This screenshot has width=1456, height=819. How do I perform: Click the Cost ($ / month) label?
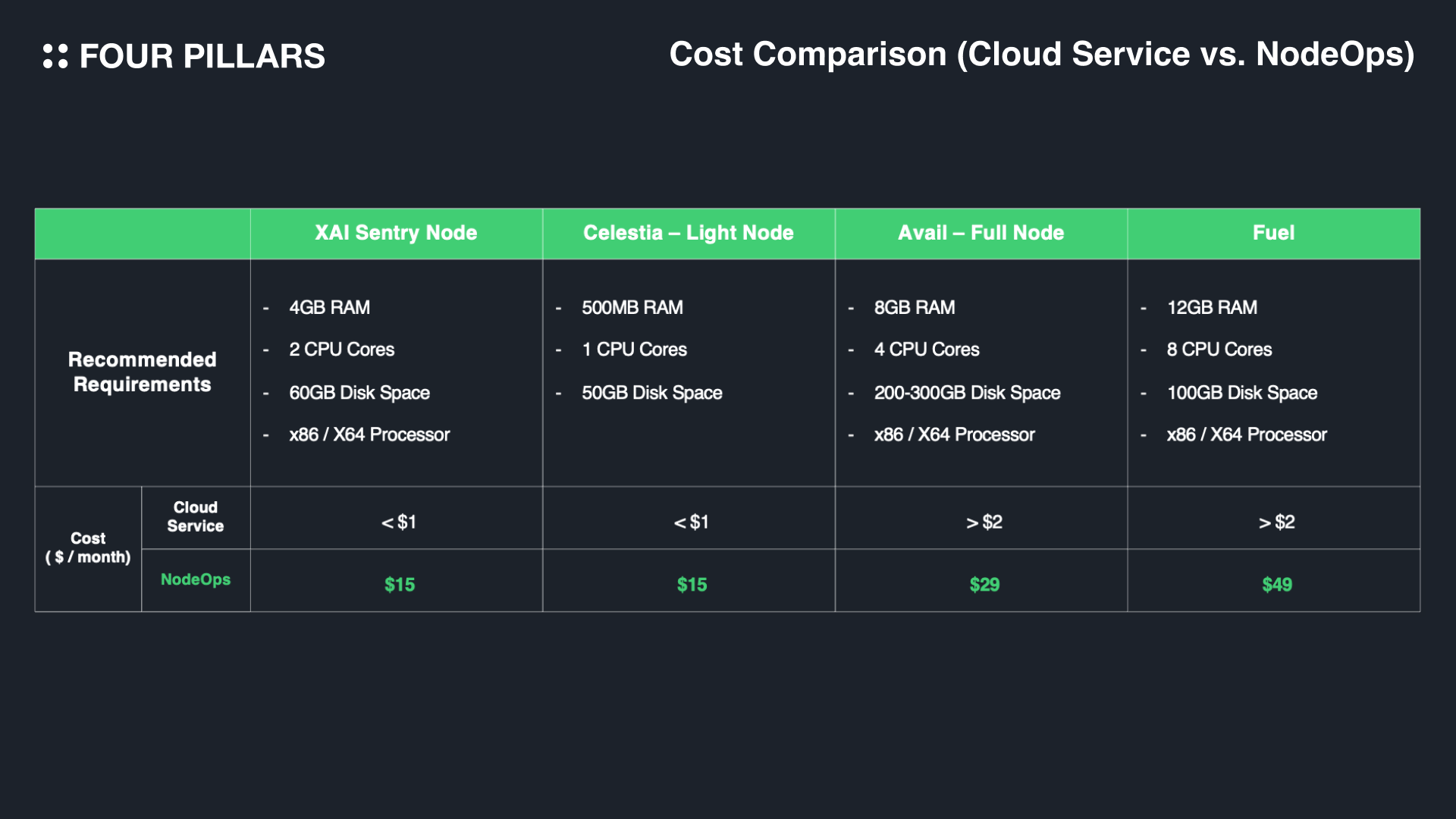click(88, 548)
